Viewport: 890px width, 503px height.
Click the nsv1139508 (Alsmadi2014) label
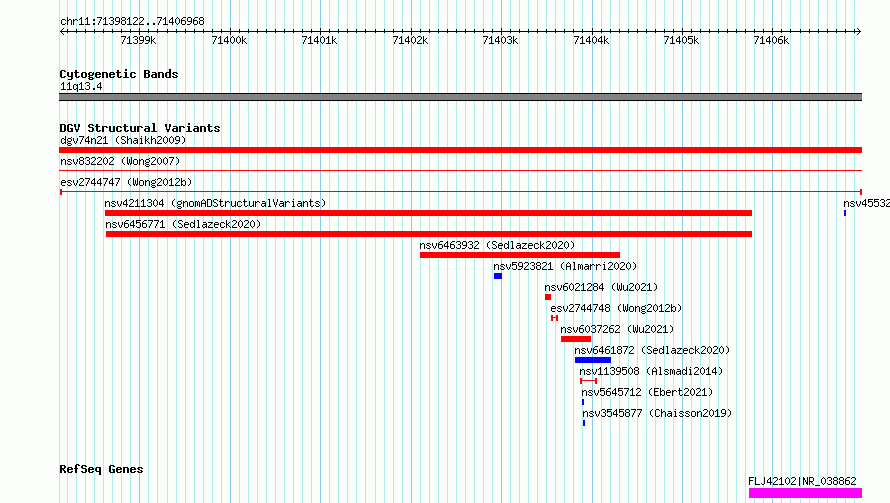pyautogui.click(x=651, y=371)
